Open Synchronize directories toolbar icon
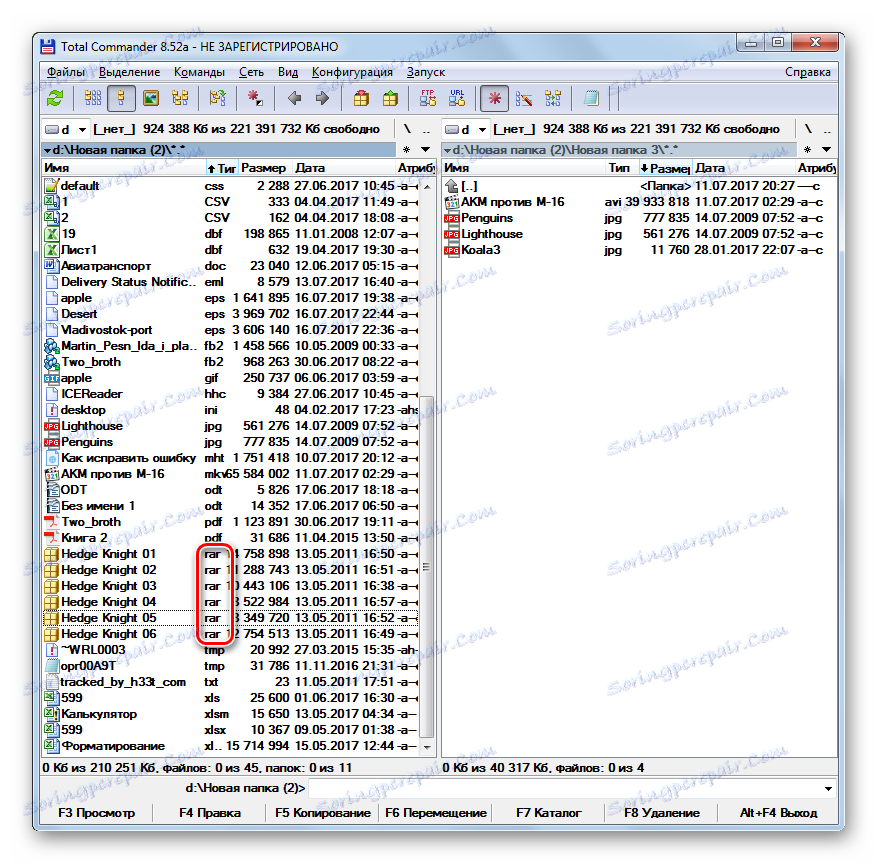Image resolution: width=878 pixels, height=864 pixels. tap(553, 99)
